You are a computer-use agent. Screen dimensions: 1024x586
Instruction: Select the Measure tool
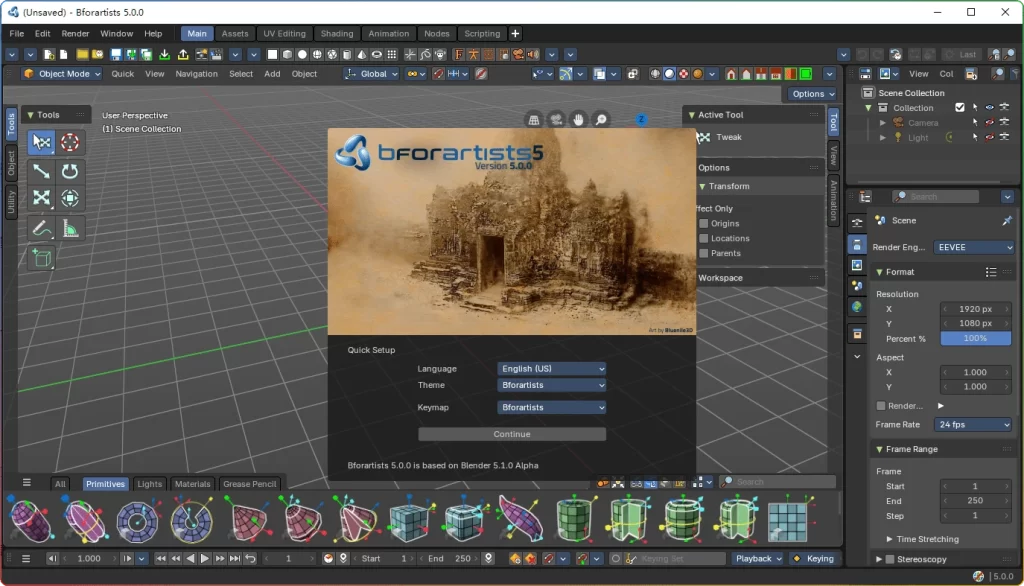69,228
